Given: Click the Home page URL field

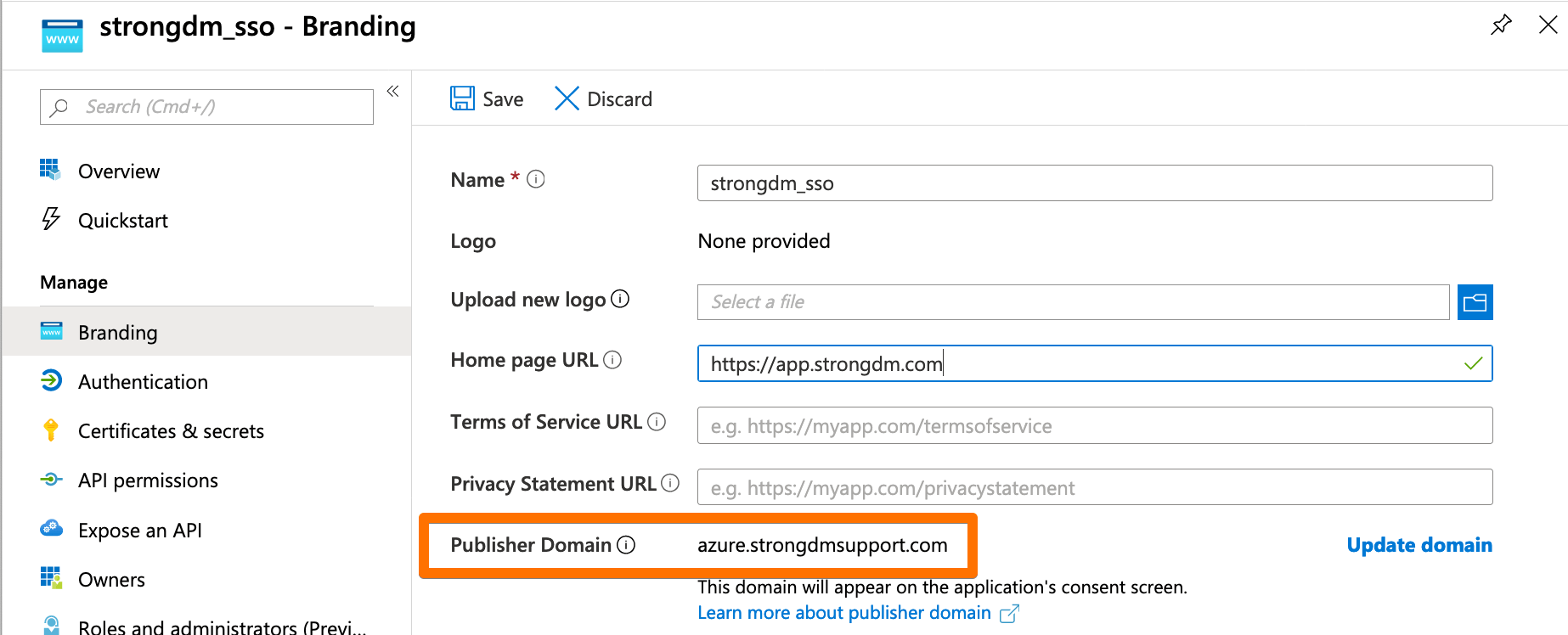Looking at the screenshot, I should pyautogui.click(x=1095, y=363).
